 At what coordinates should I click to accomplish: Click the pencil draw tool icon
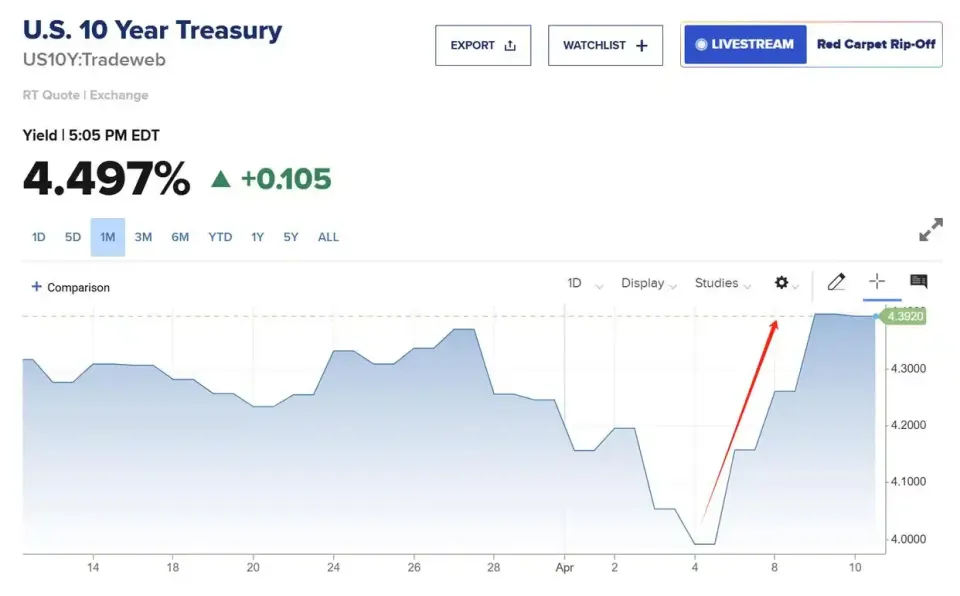coord(836,282)
